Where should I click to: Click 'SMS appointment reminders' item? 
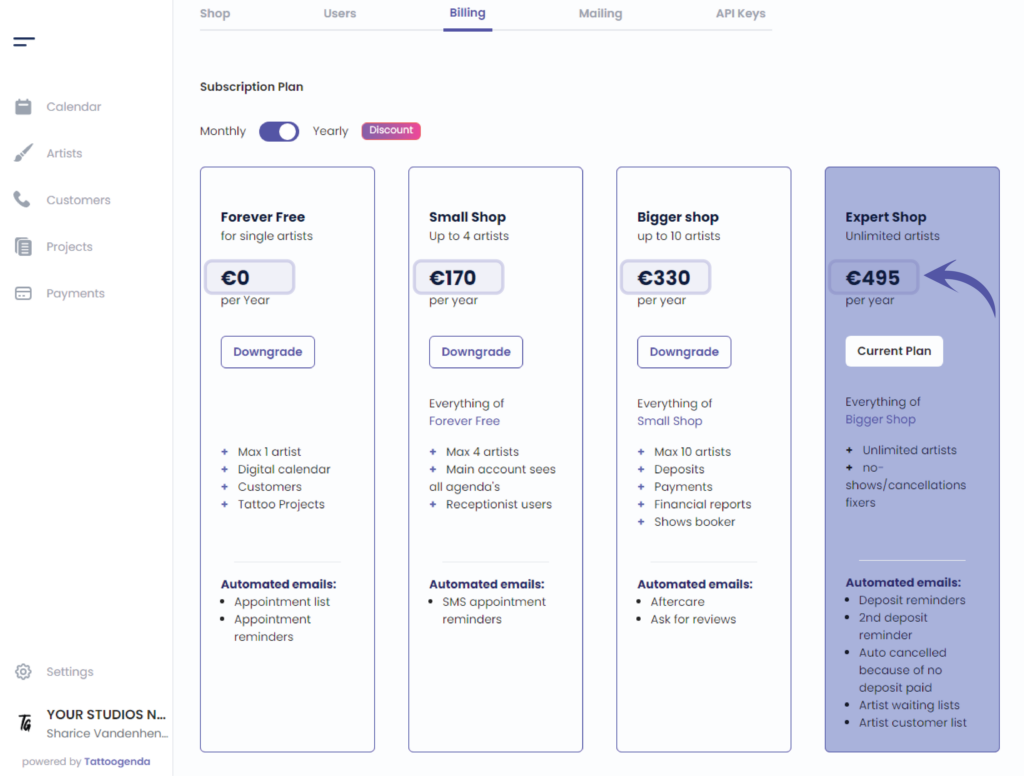tap(494, 611)
